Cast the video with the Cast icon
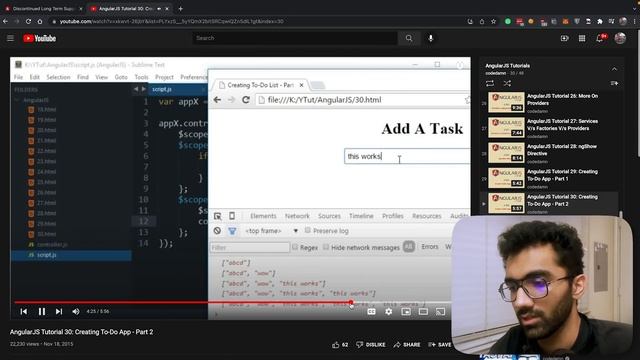The image size is (640, 360). [440, 311]
